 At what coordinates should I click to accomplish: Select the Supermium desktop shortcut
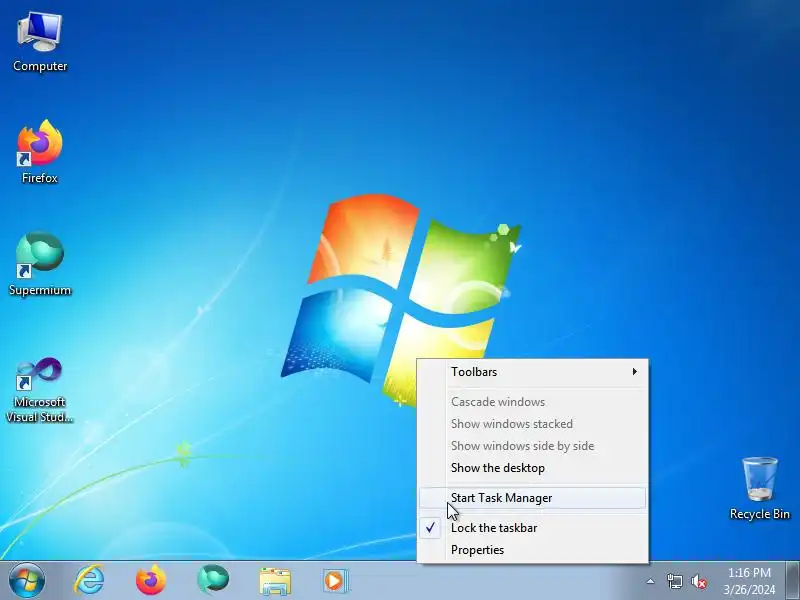pyautogui.click(x=40, y=264)
